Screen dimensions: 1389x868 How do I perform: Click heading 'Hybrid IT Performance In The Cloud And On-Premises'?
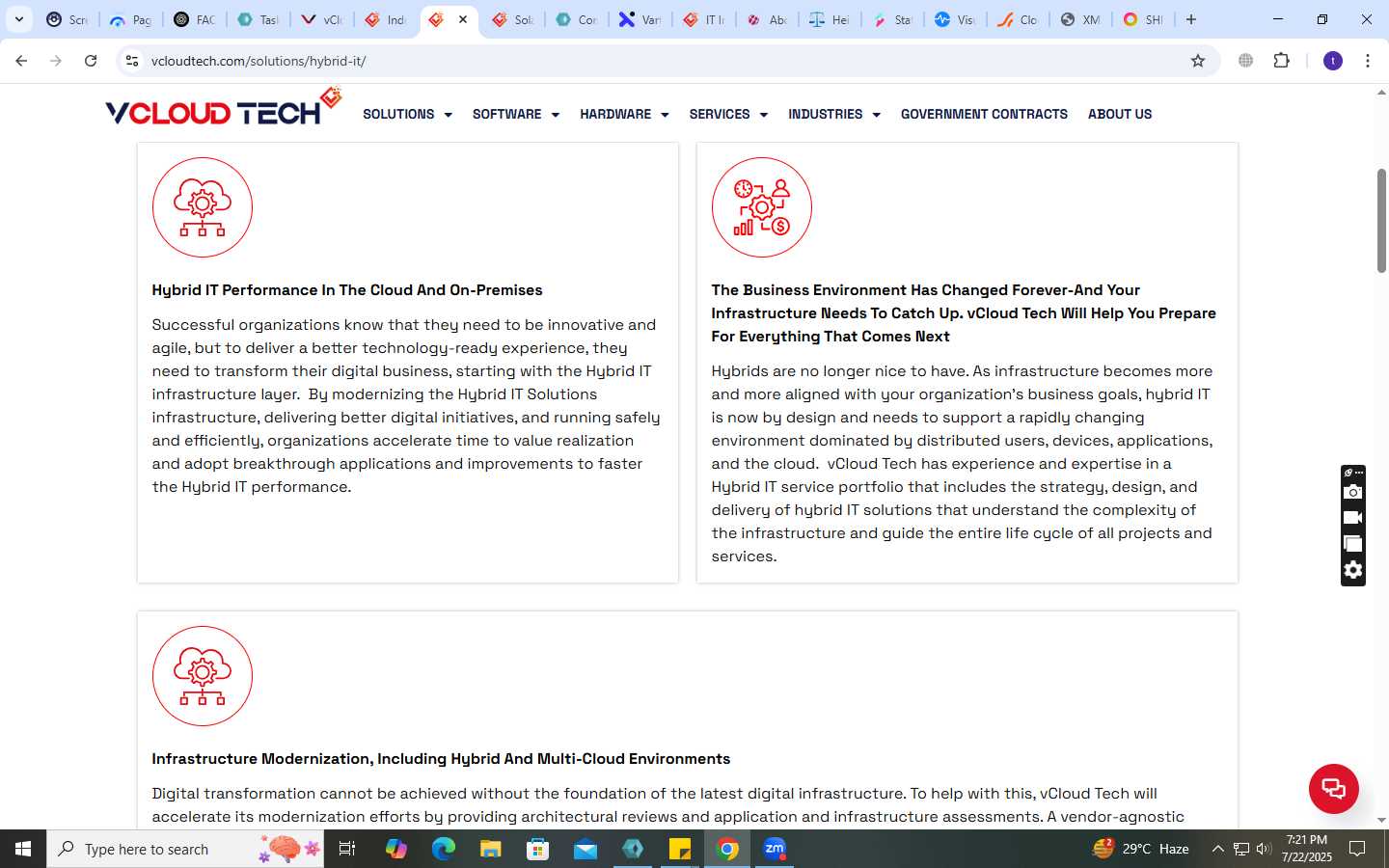(x=347, y=290)
